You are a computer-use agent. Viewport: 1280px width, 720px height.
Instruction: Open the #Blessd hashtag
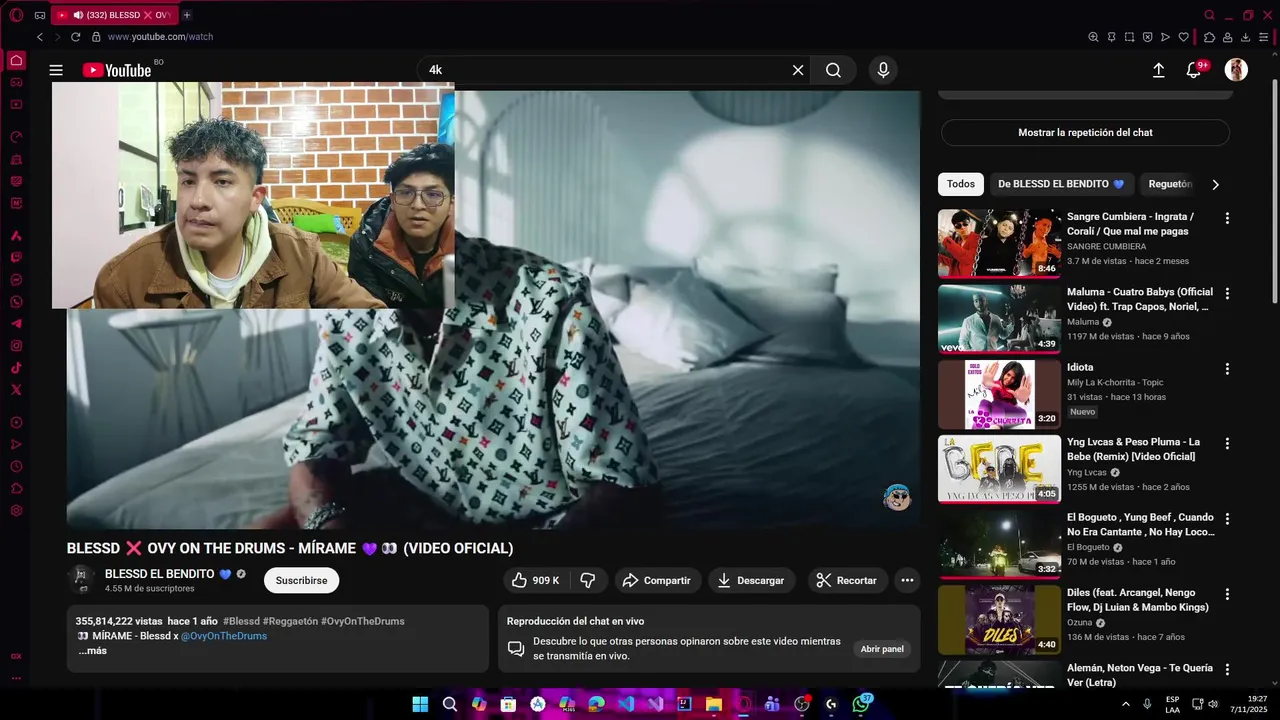pyautogui.click(x=241, y=621)
